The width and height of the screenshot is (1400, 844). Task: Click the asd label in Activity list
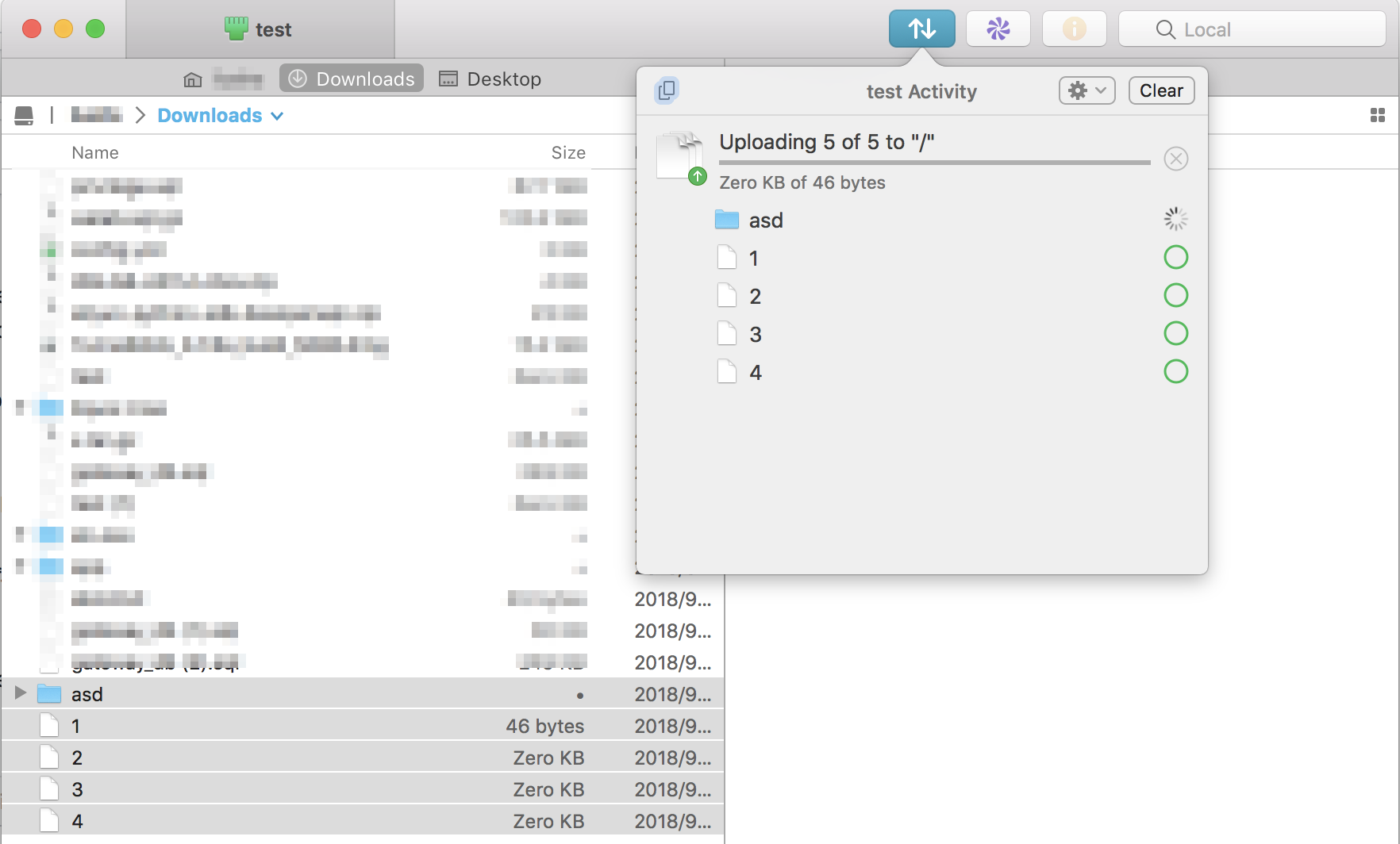click(x=766, y=221)
